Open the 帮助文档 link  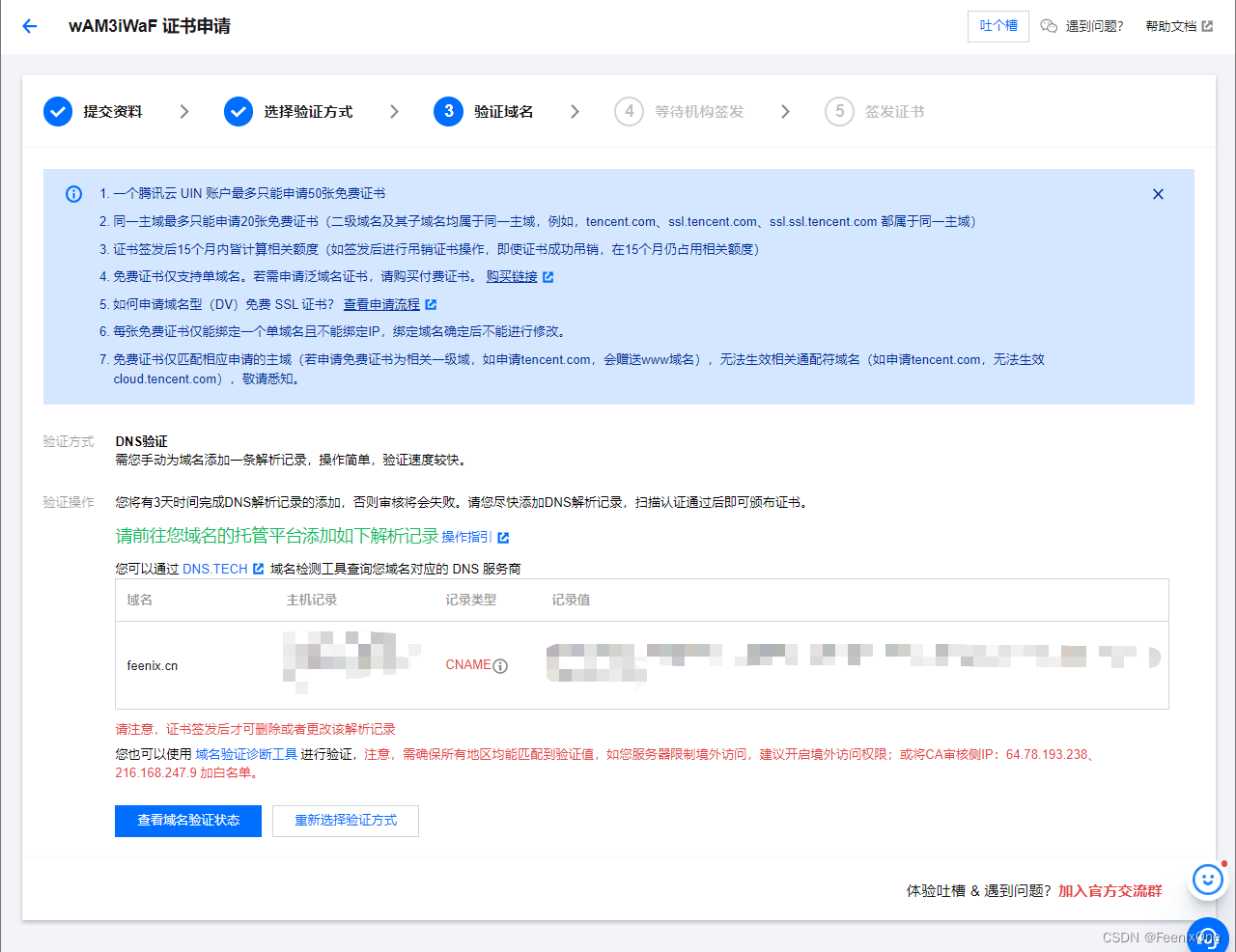pos(1170,26)
